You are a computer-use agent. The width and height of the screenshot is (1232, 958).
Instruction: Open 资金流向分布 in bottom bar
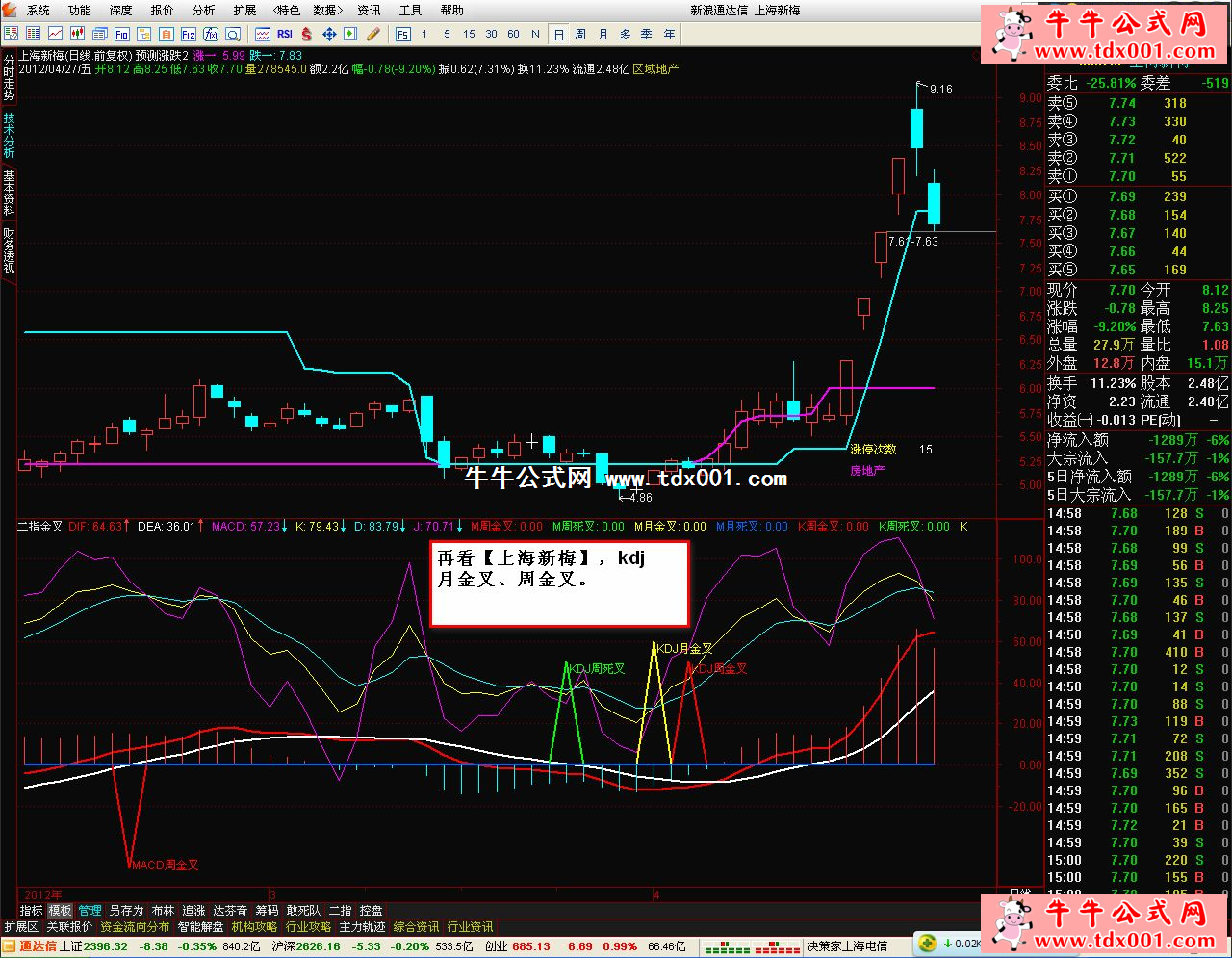click(135, 927)
